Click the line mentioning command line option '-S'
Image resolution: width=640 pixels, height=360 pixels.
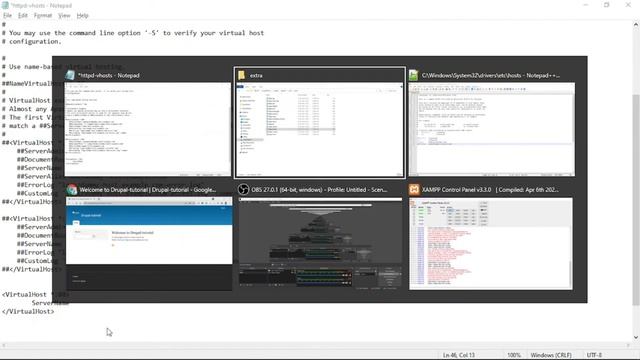pyautogui.click(x=133, y=33)
